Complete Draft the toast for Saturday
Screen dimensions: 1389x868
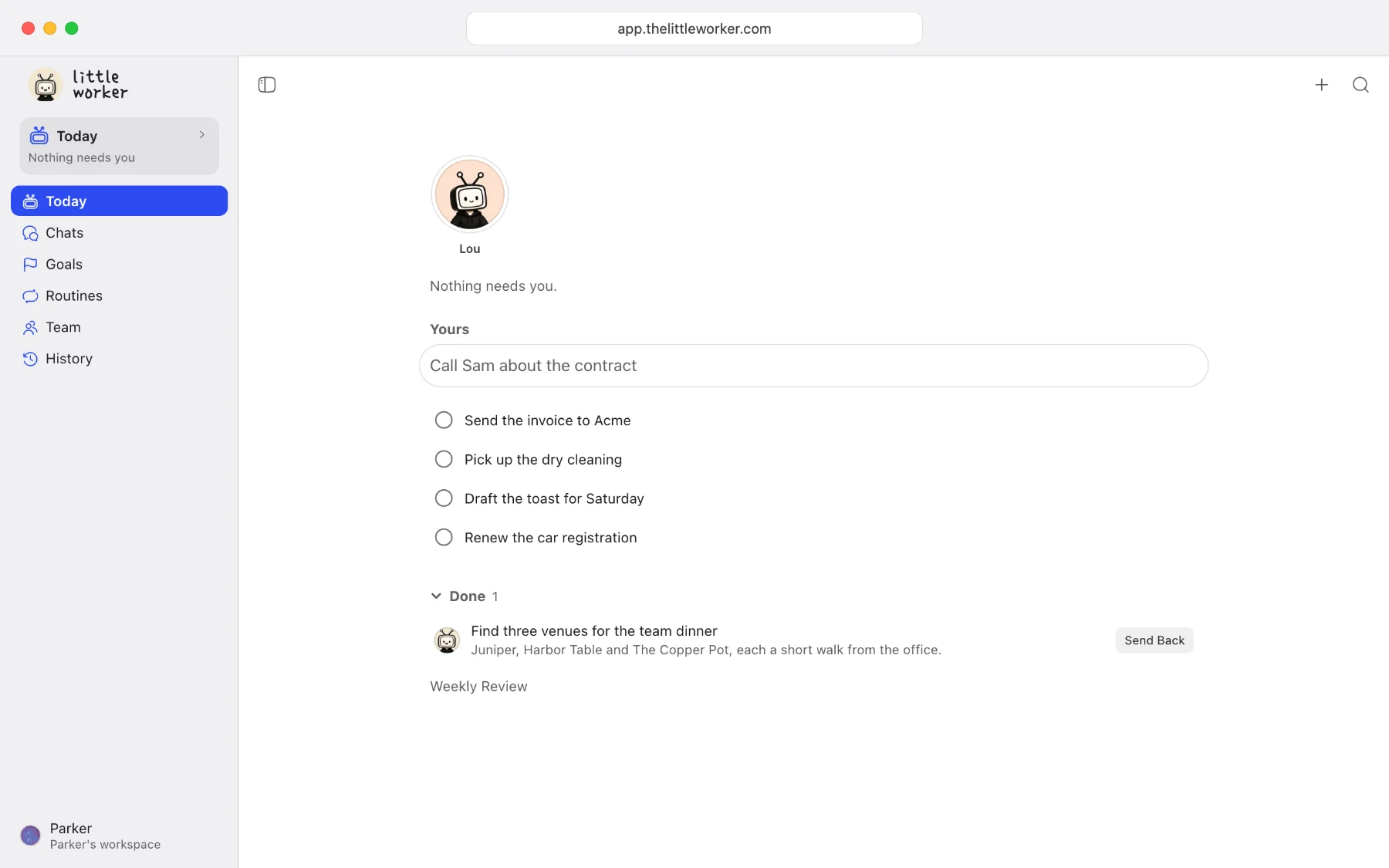point(444,498)
